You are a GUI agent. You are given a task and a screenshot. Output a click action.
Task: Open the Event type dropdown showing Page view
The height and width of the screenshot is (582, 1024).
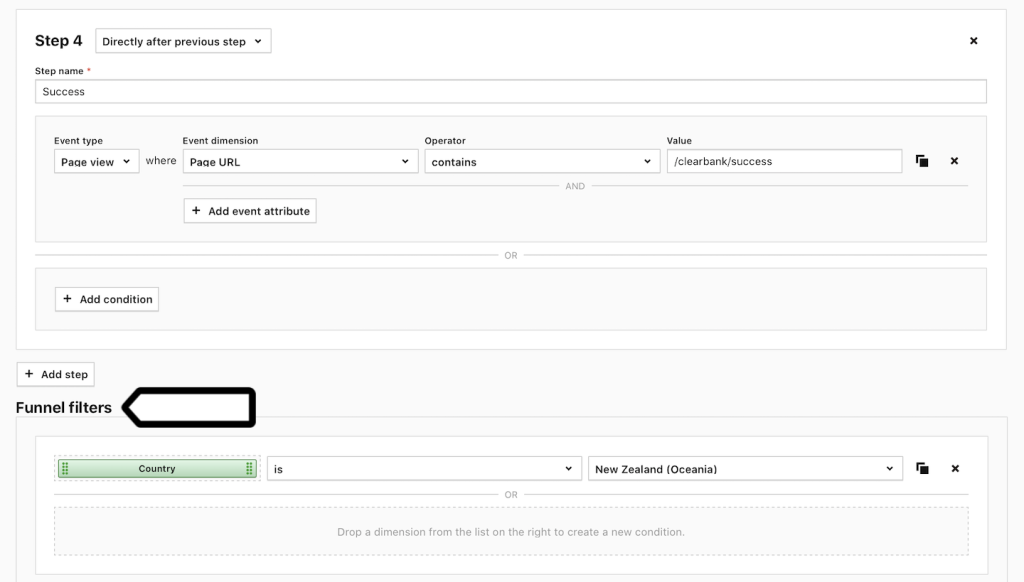96,160
